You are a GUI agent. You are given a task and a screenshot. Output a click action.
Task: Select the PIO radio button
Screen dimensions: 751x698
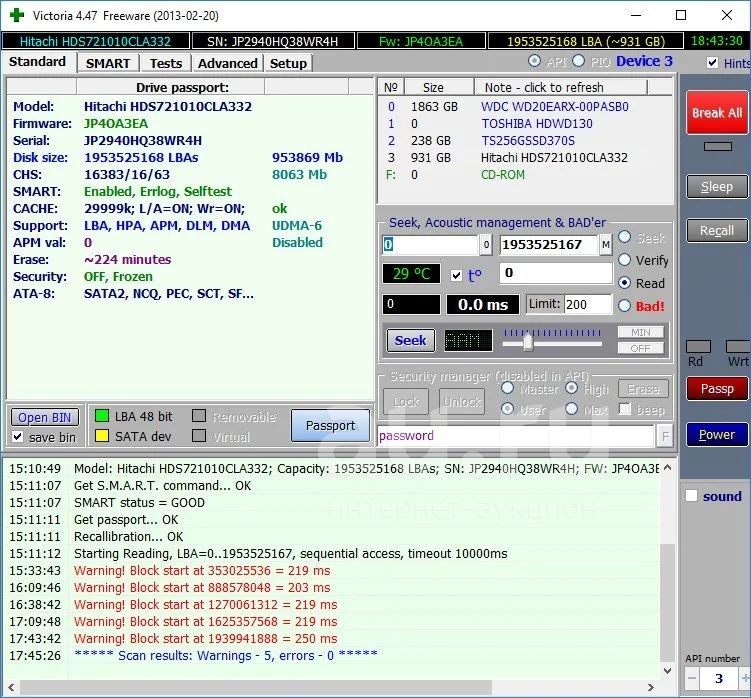pyautogui.click(x=578, y=62)
